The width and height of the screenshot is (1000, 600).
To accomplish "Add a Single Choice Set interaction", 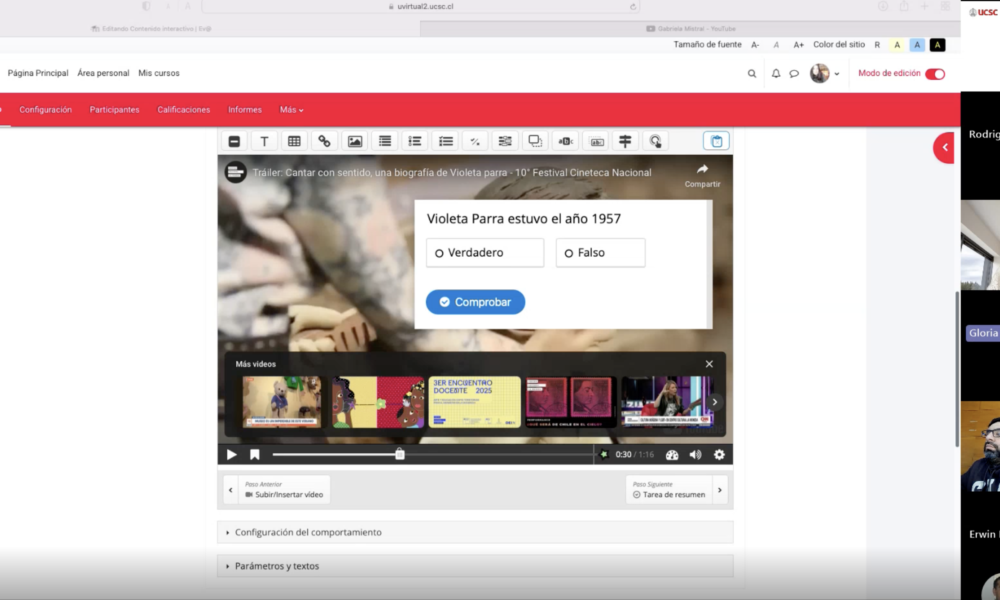I will tap(415, 141).
